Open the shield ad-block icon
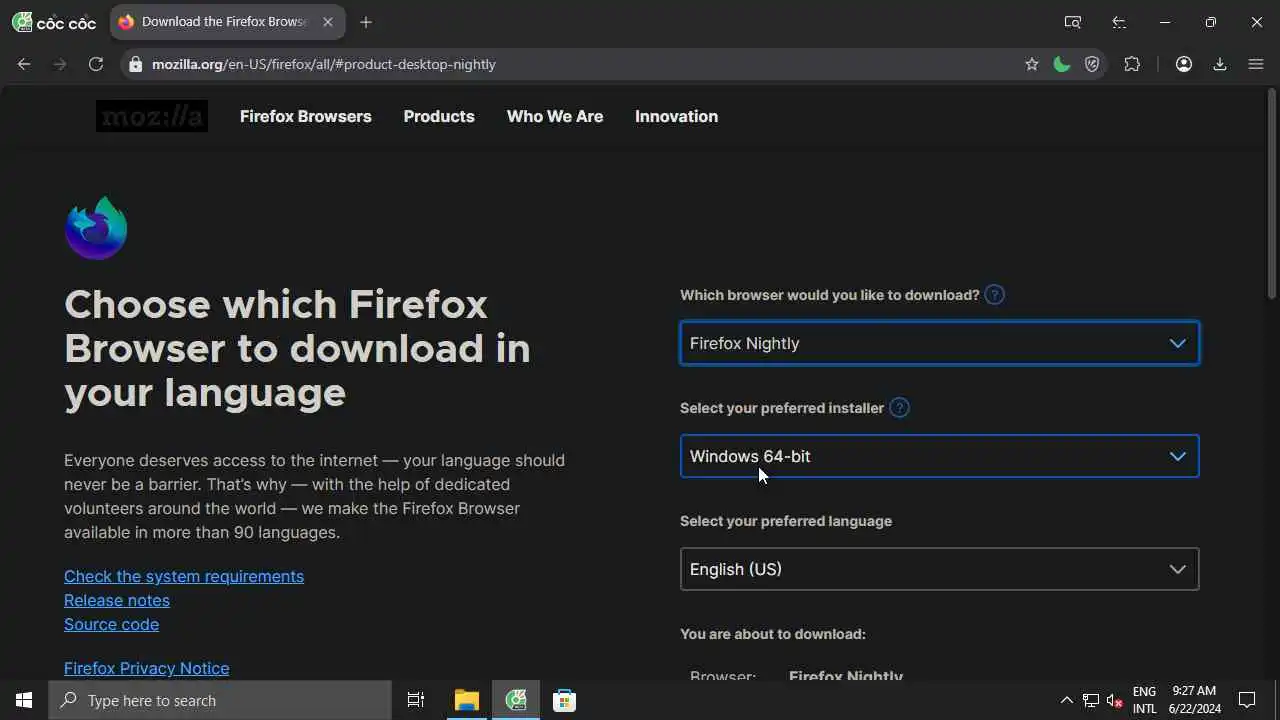Screen dimensions: 1280x720 click(1092, 64)
